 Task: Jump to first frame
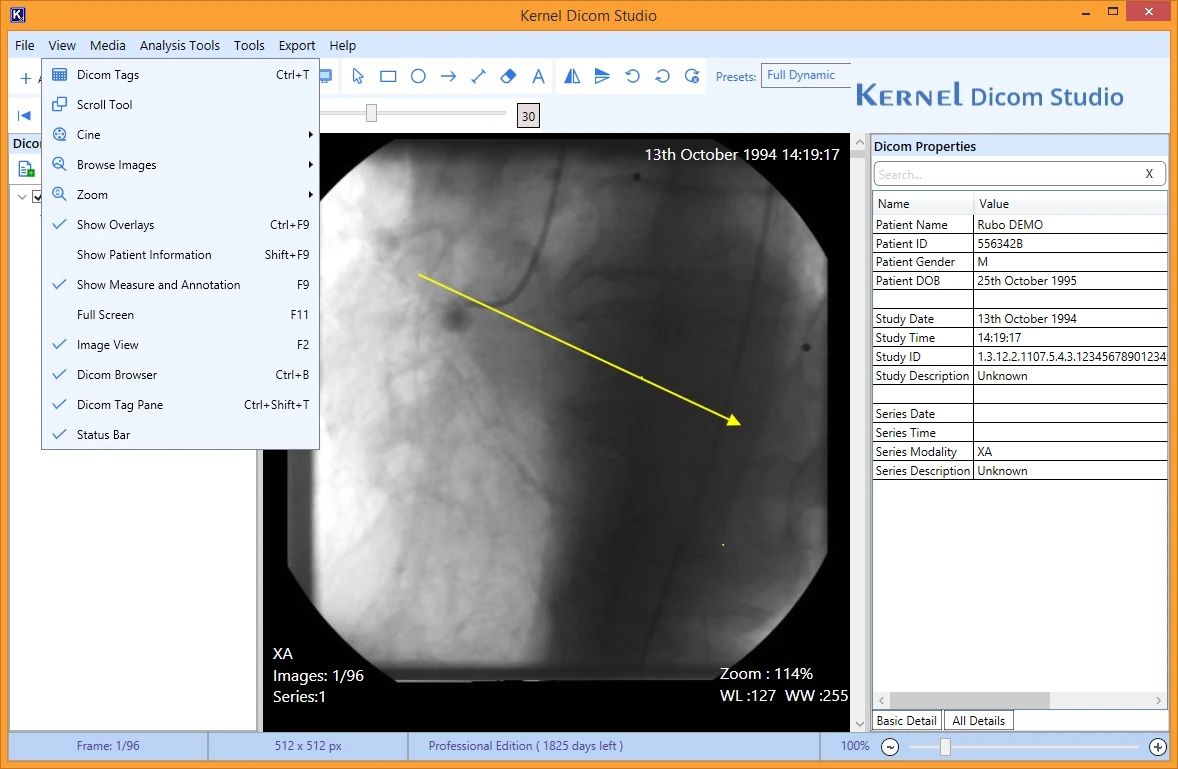click(24, 115)
